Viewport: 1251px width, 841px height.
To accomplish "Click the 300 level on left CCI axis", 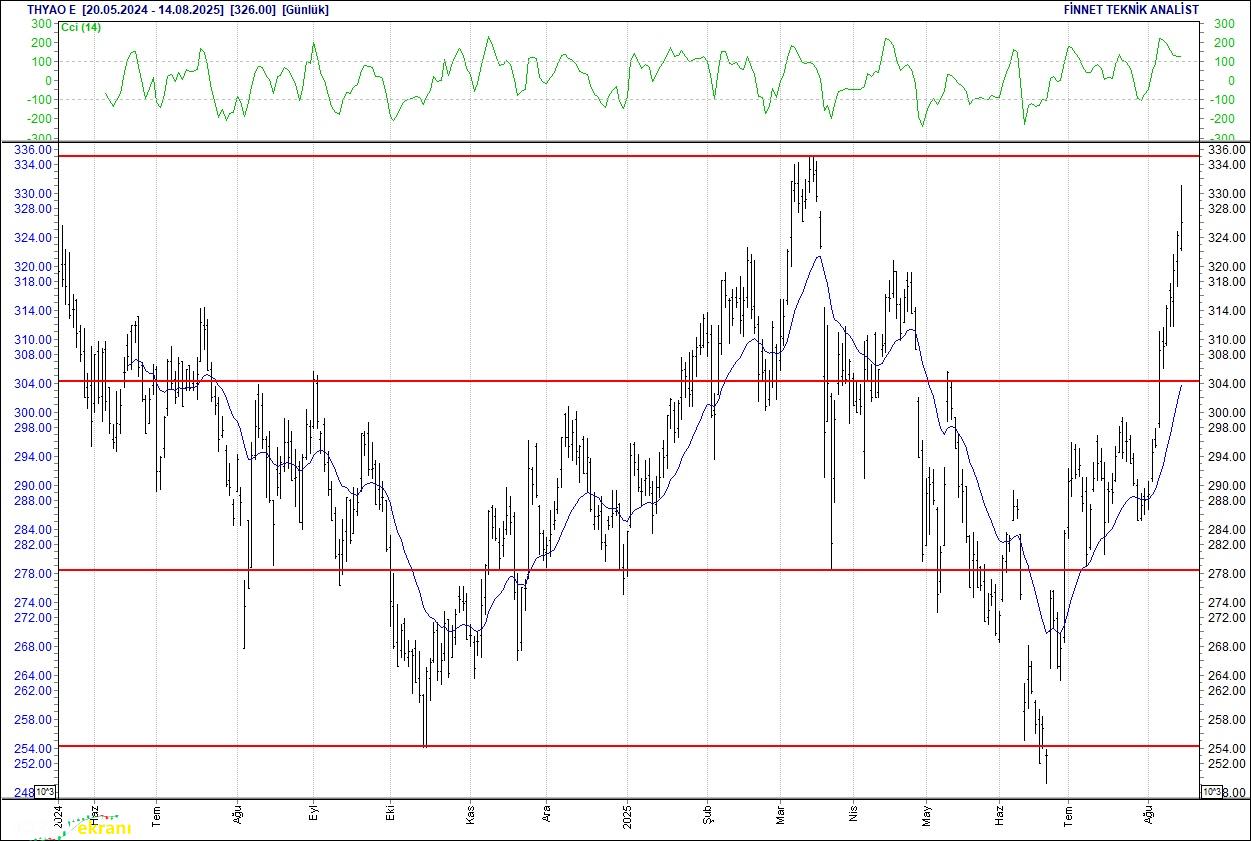I will point(43,23).
